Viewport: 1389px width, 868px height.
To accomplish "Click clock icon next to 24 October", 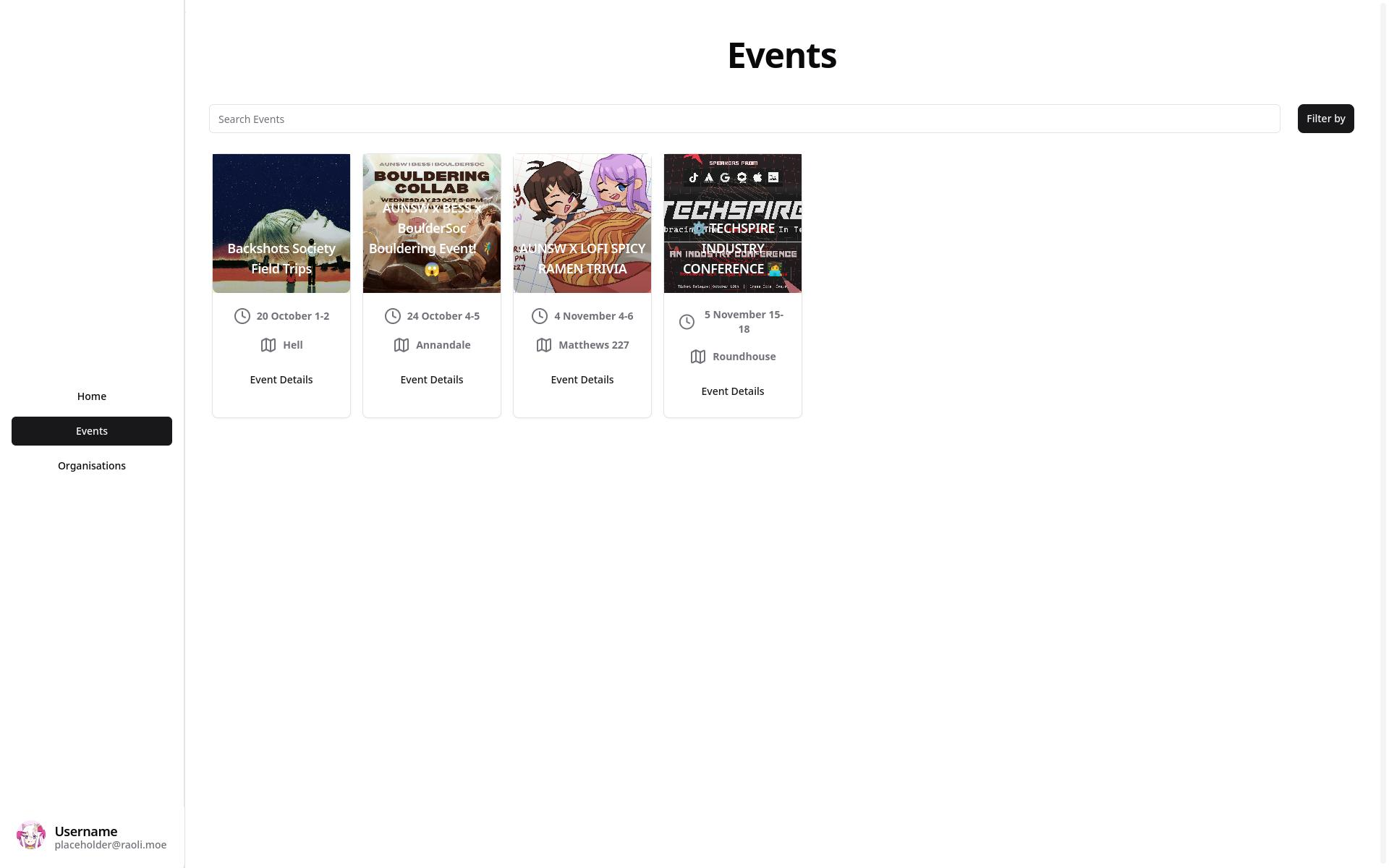I will click(x=393, y=316).
